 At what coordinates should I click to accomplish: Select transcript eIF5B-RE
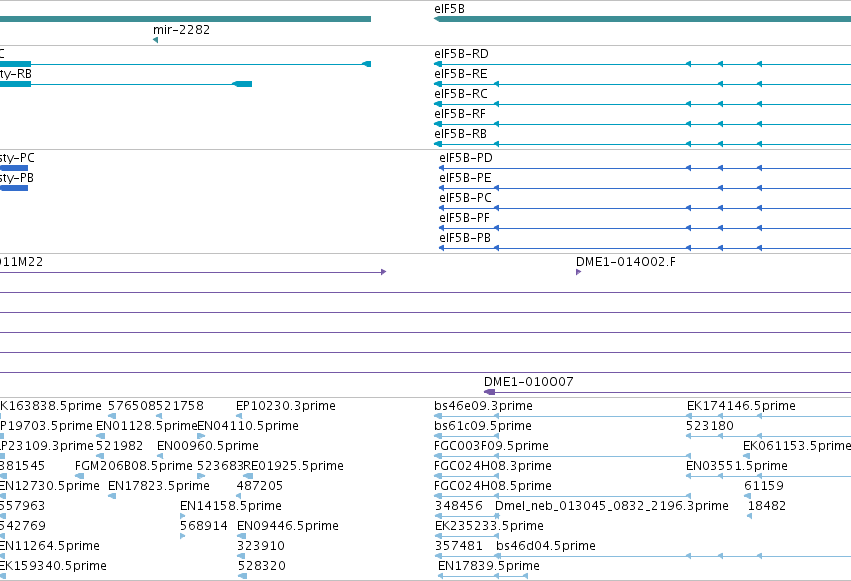(461, 74)
